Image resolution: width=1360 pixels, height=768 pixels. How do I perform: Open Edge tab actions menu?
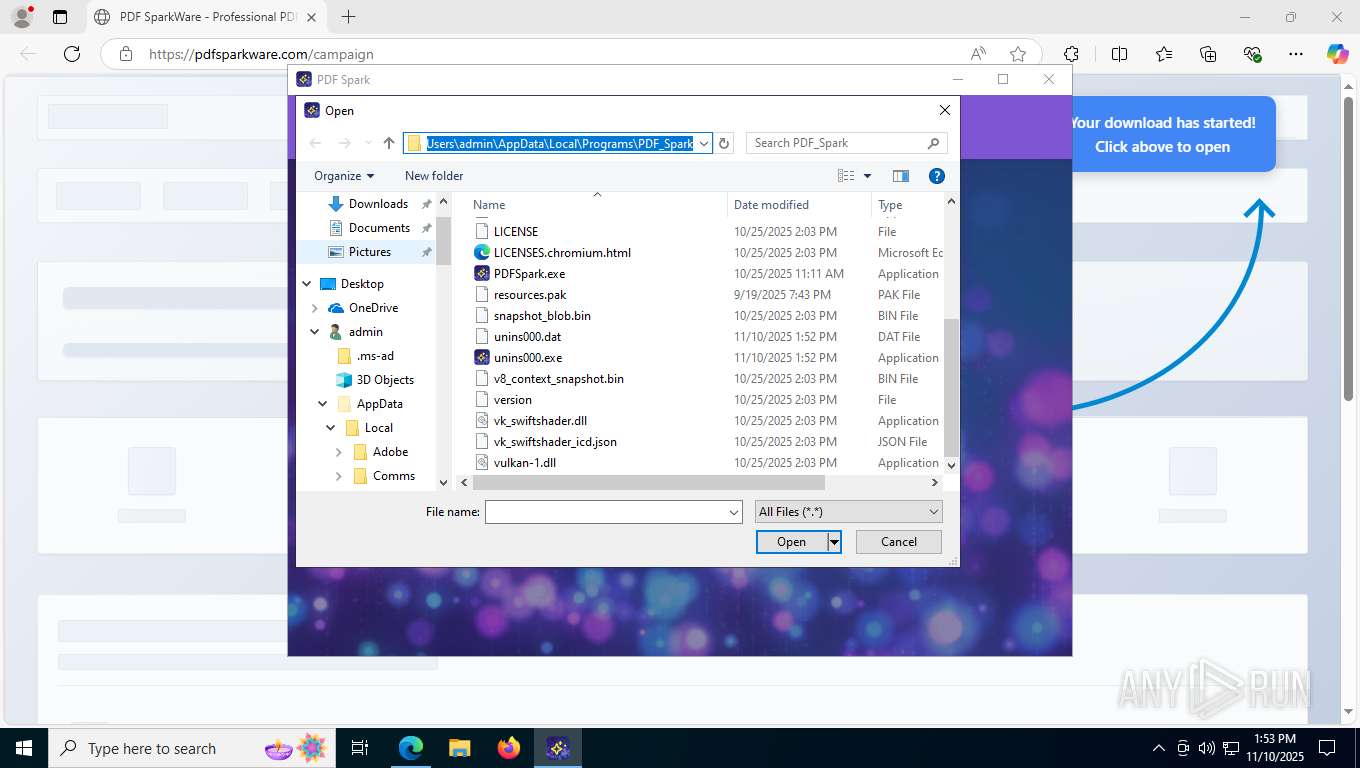(60, 17)
